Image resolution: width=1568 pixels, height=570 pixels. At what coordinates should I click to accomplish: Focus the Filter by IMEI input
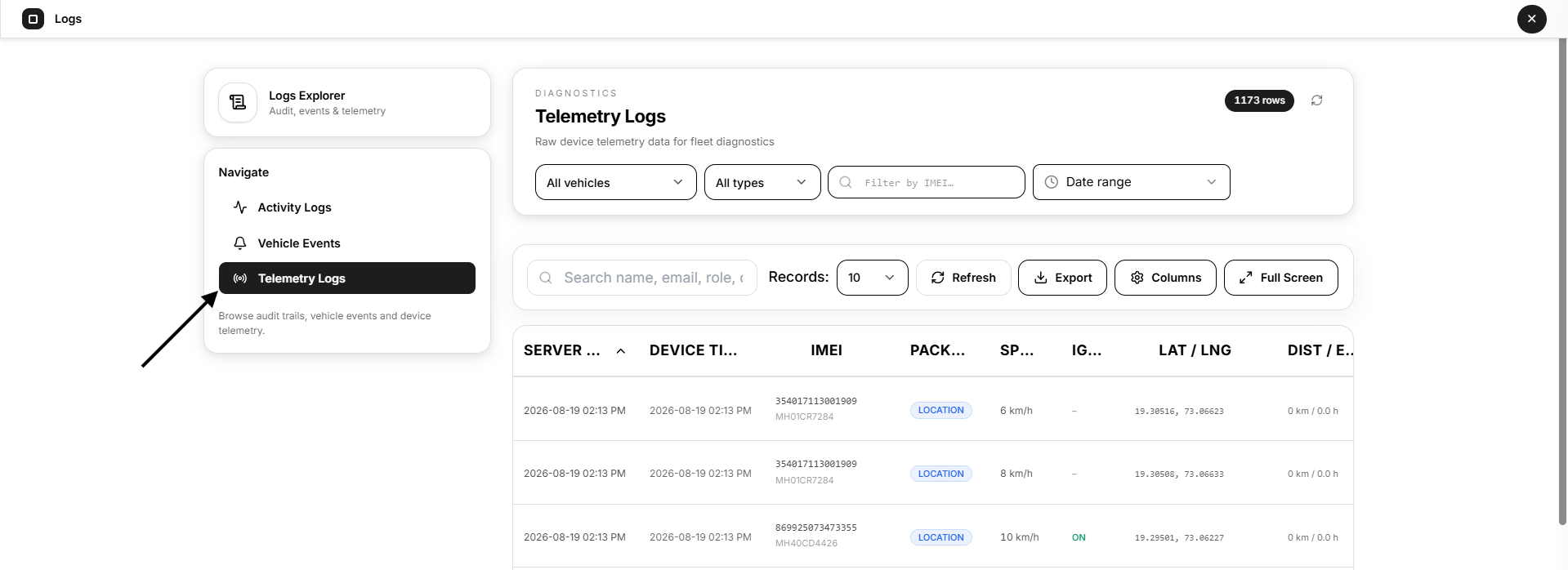coord(926,182)
